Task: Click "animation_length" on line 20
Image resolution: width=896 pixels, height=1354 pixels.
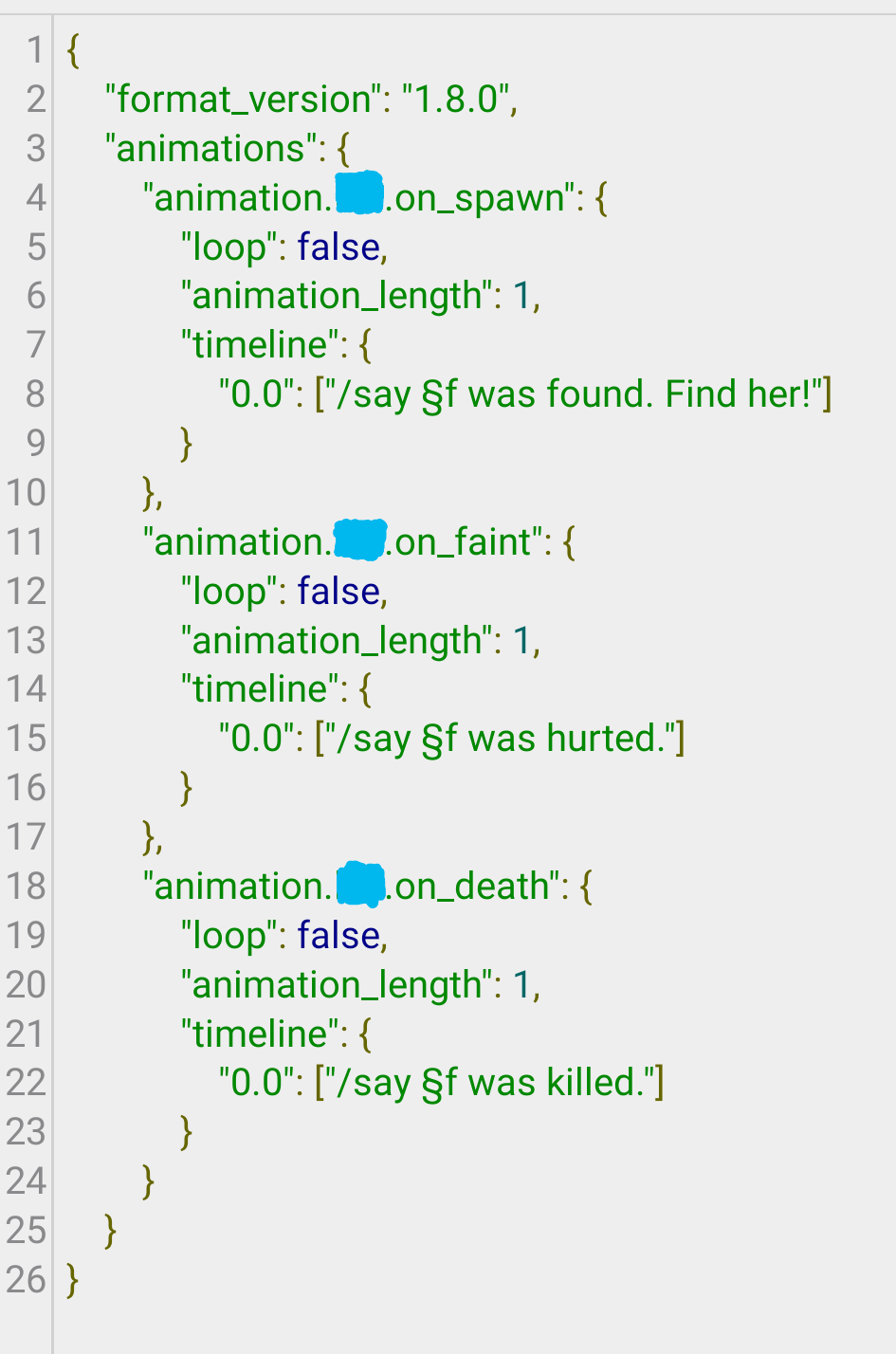Action: (337, 984)
